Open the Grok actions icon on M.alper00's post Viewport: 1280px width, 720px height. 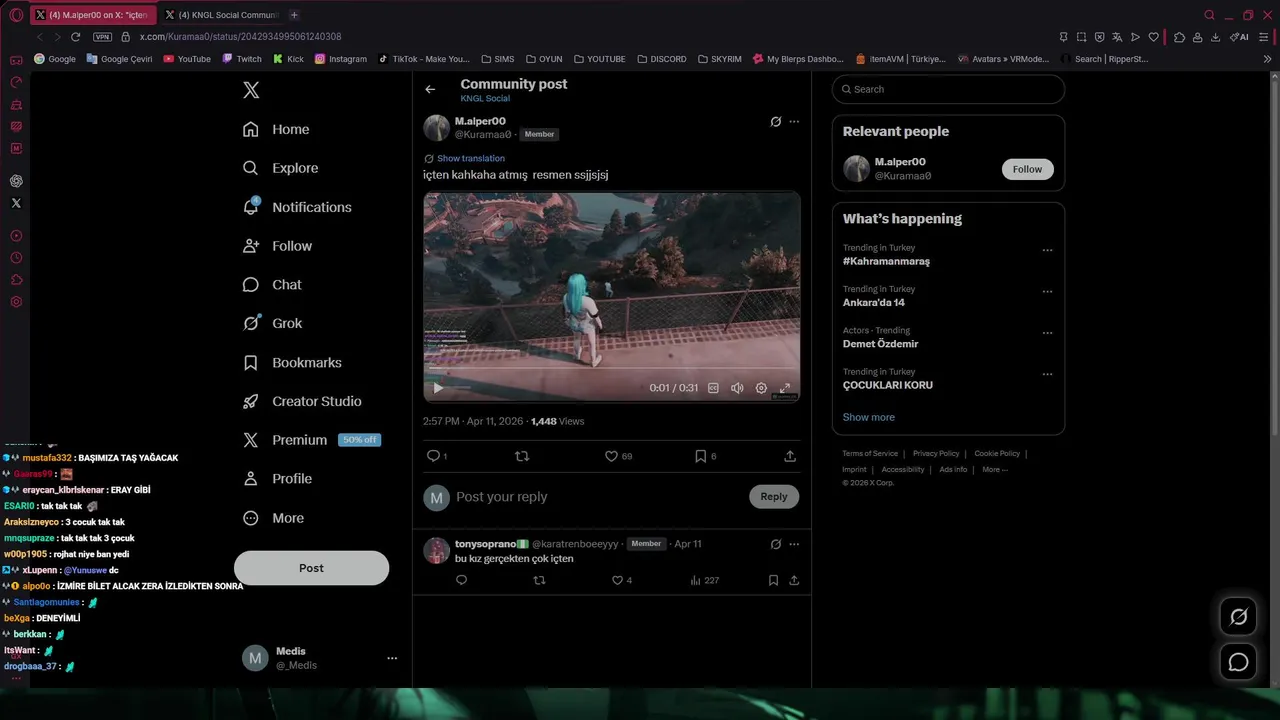(775, 122)
